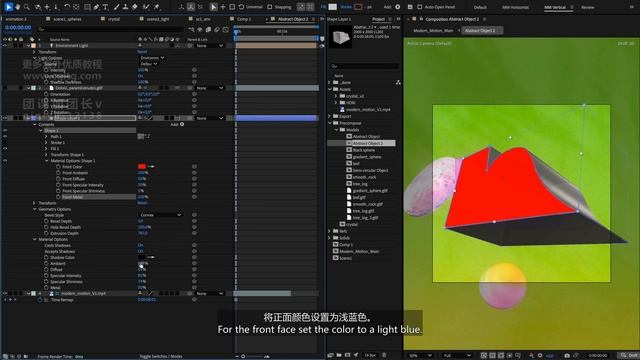Select the Puppet Pin tool

click(x=157, y=7)
